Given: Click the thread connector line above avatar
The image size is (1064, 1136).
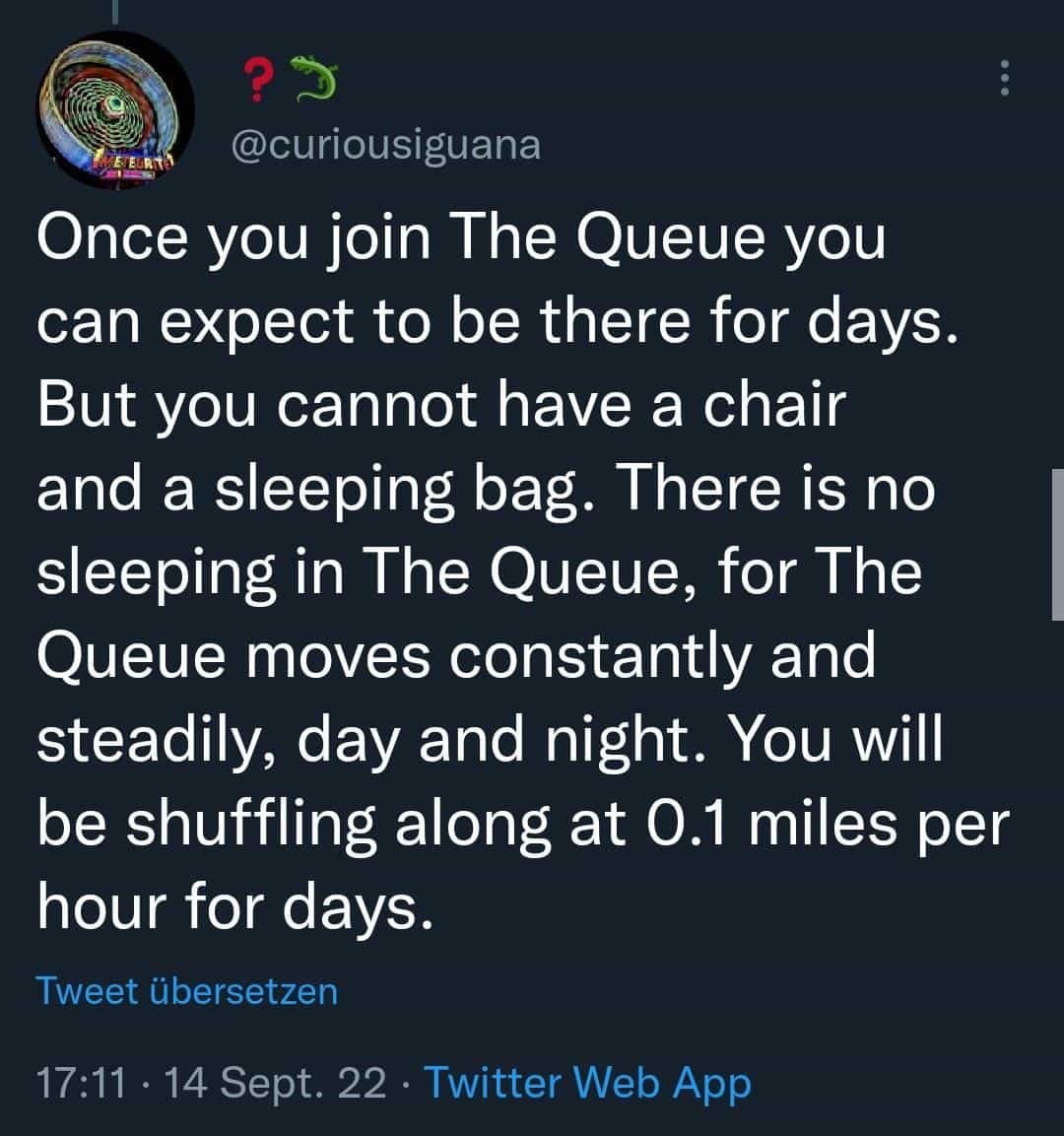Looking at the screenshot, I should [x=114, y=12].
